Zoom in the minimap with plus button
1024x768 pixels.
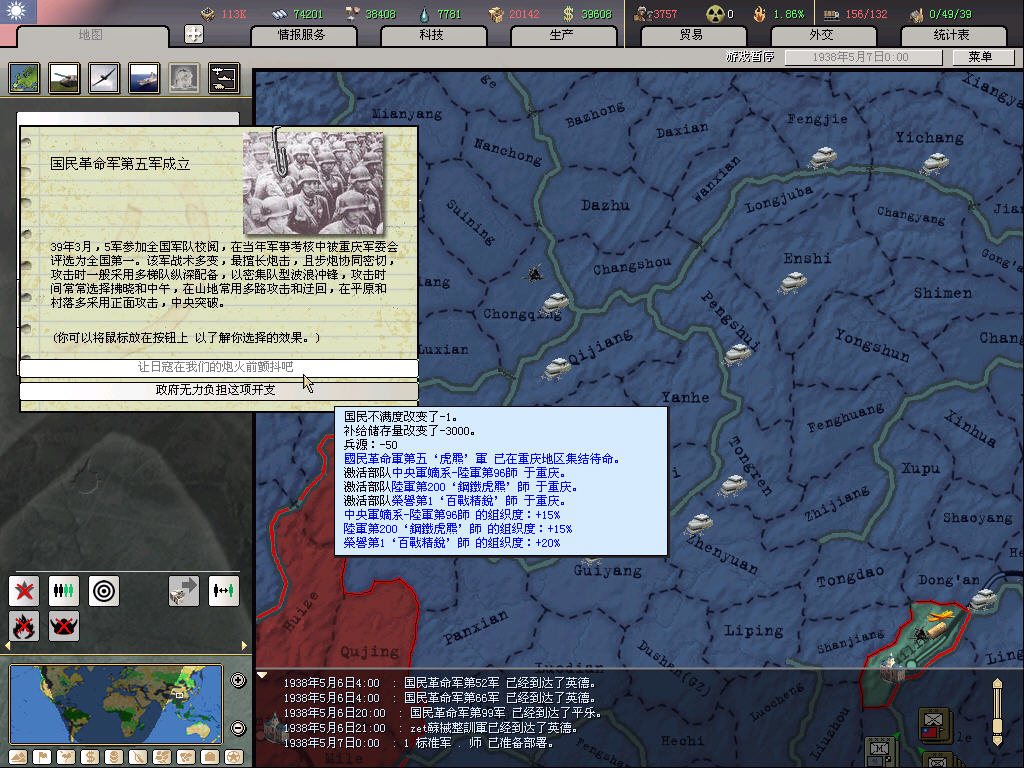point(238,681)
